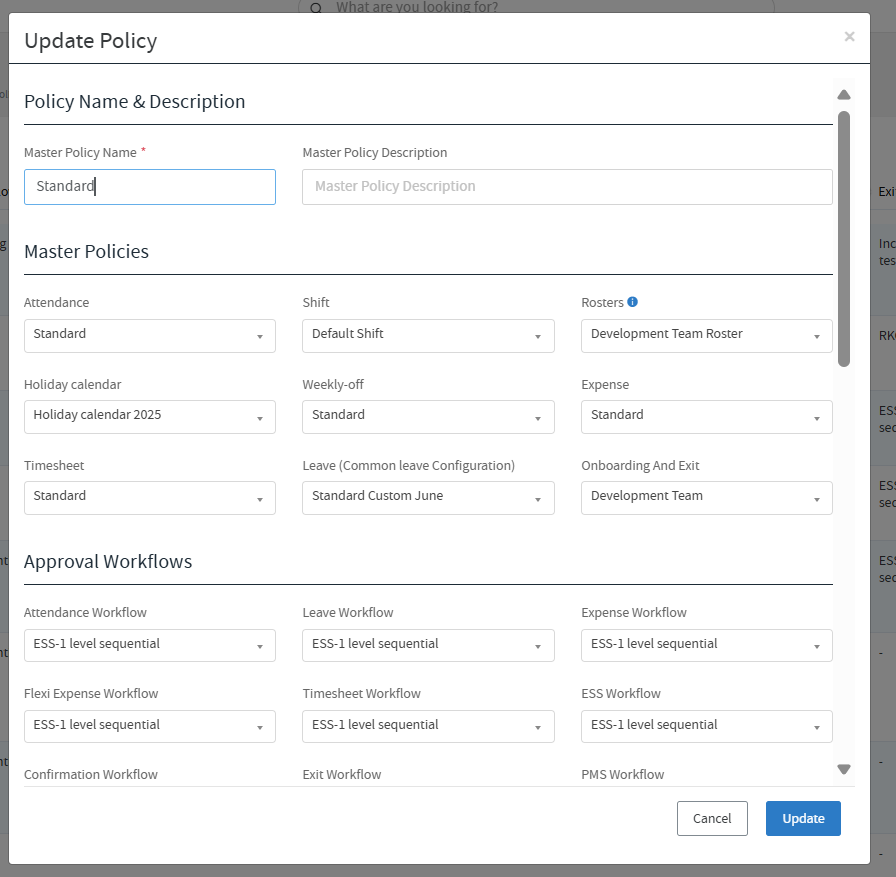Open the Rosters dropdown

click(706, 335)
